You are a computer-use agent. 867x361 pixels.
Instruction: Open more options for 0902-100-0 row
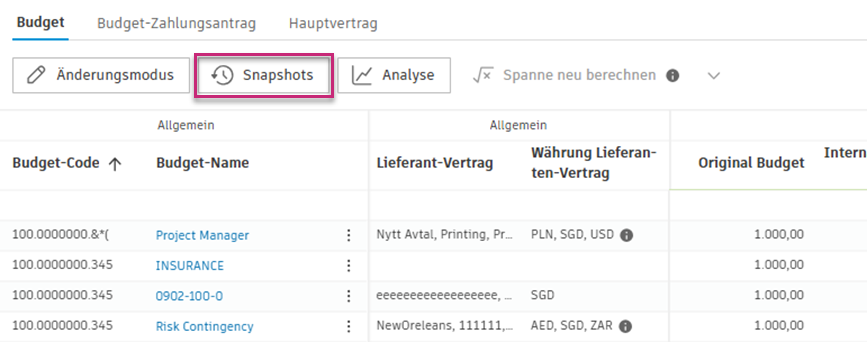348,296
